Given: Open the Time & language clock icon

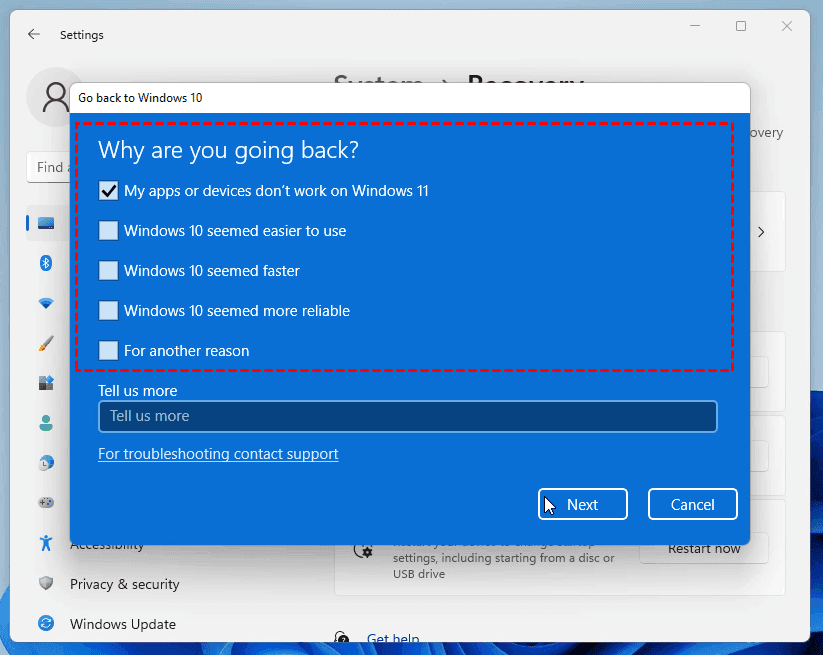Looking at the screenshot, I should 46,462.
